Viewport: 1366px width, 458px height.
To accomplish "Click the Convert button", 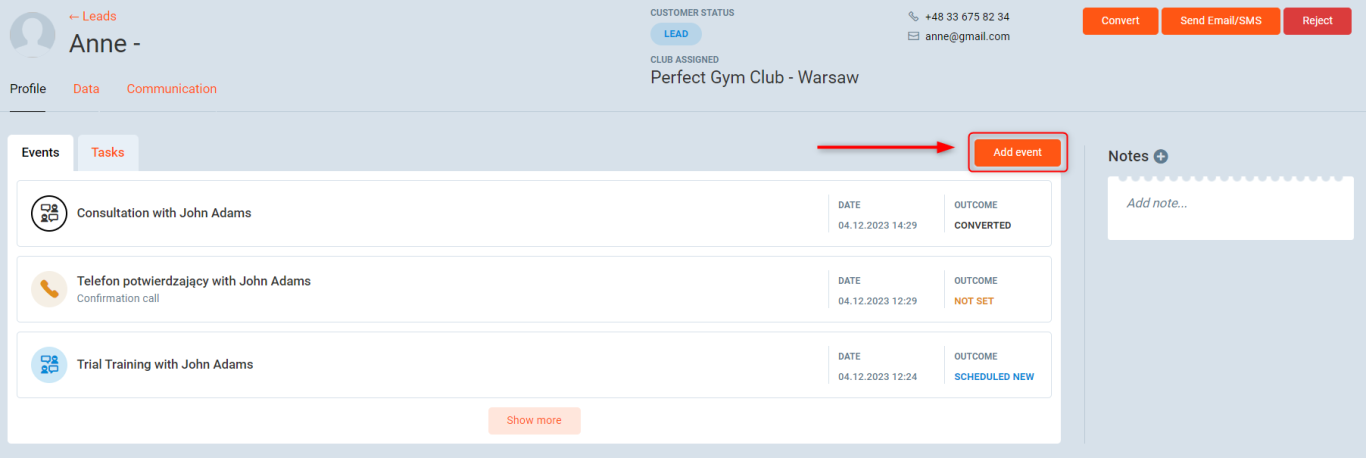I will coord(1120,21).
